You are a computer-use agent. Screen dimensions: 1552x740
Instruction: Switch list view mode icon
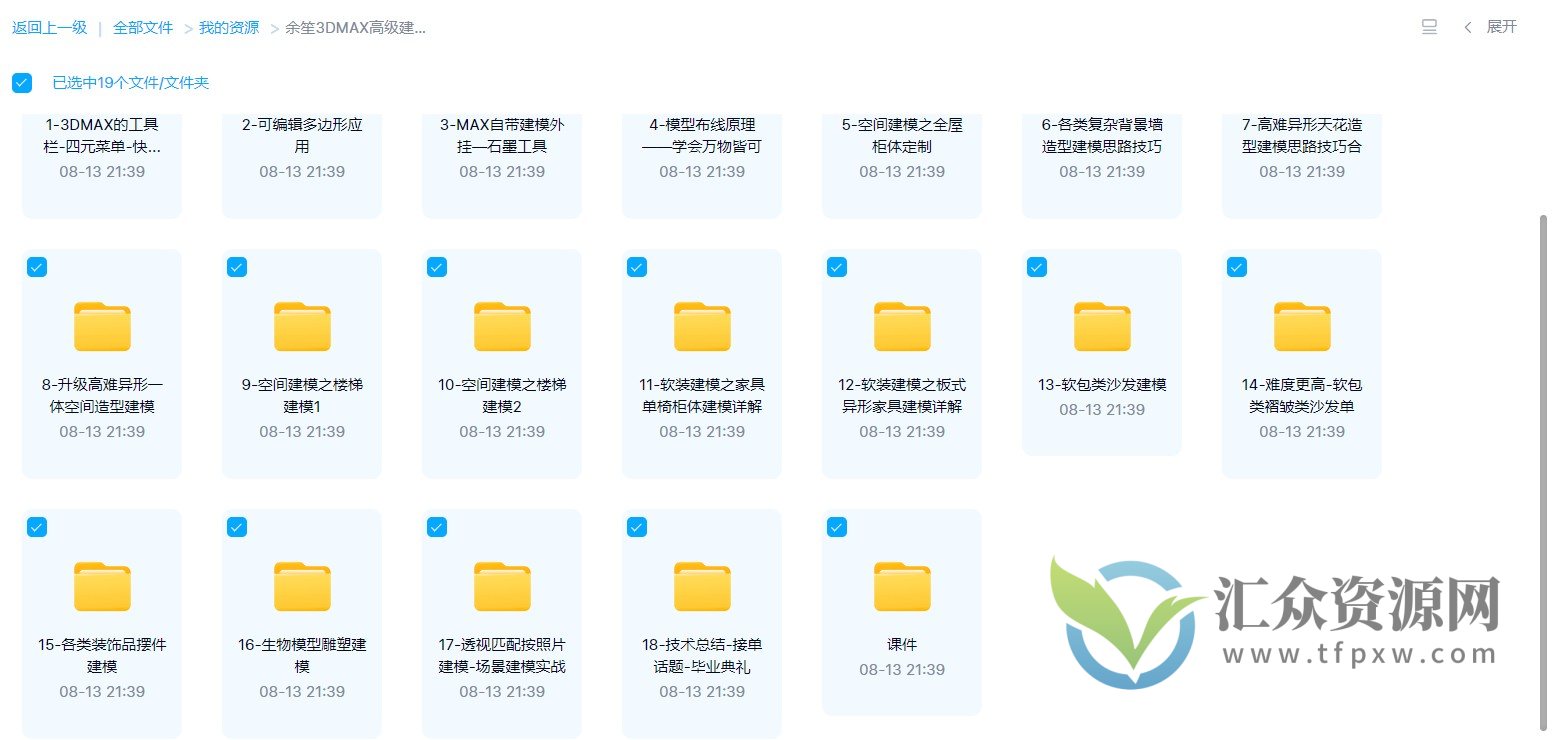[x=1429, y=27]
